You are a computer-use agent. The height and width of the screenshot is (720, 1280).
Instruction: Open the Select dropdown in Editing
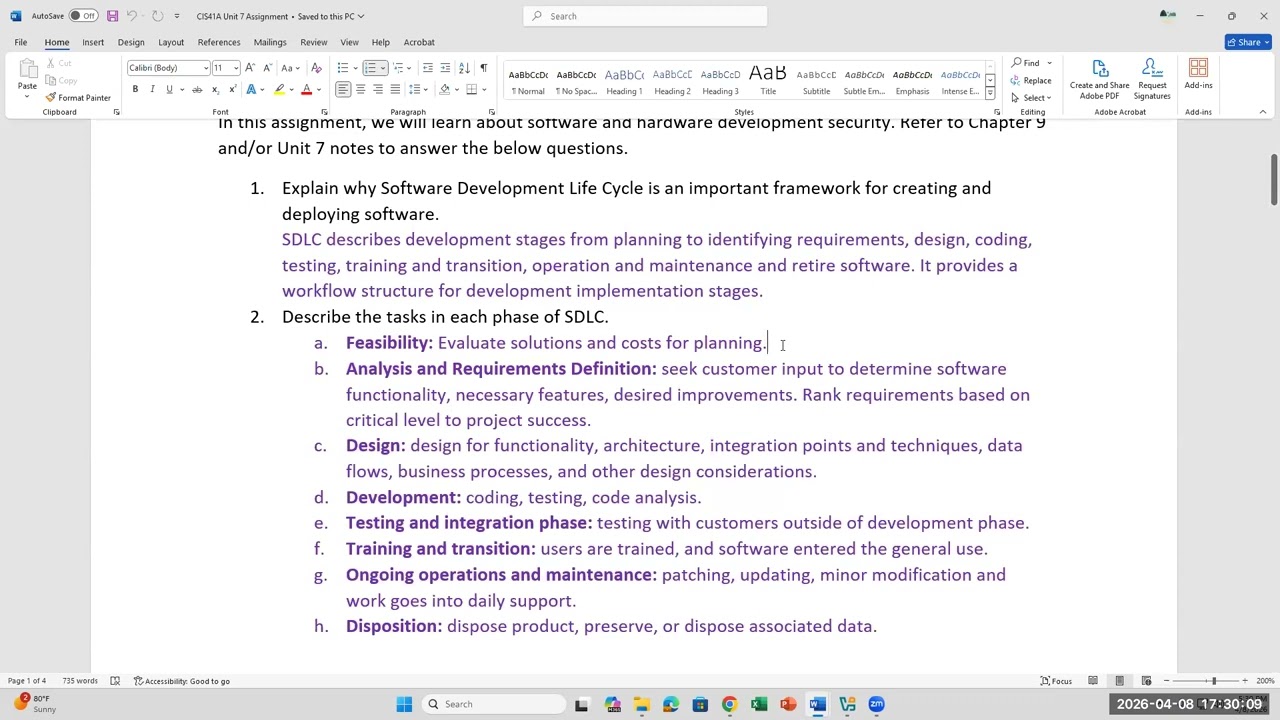tap(1030, 98)
